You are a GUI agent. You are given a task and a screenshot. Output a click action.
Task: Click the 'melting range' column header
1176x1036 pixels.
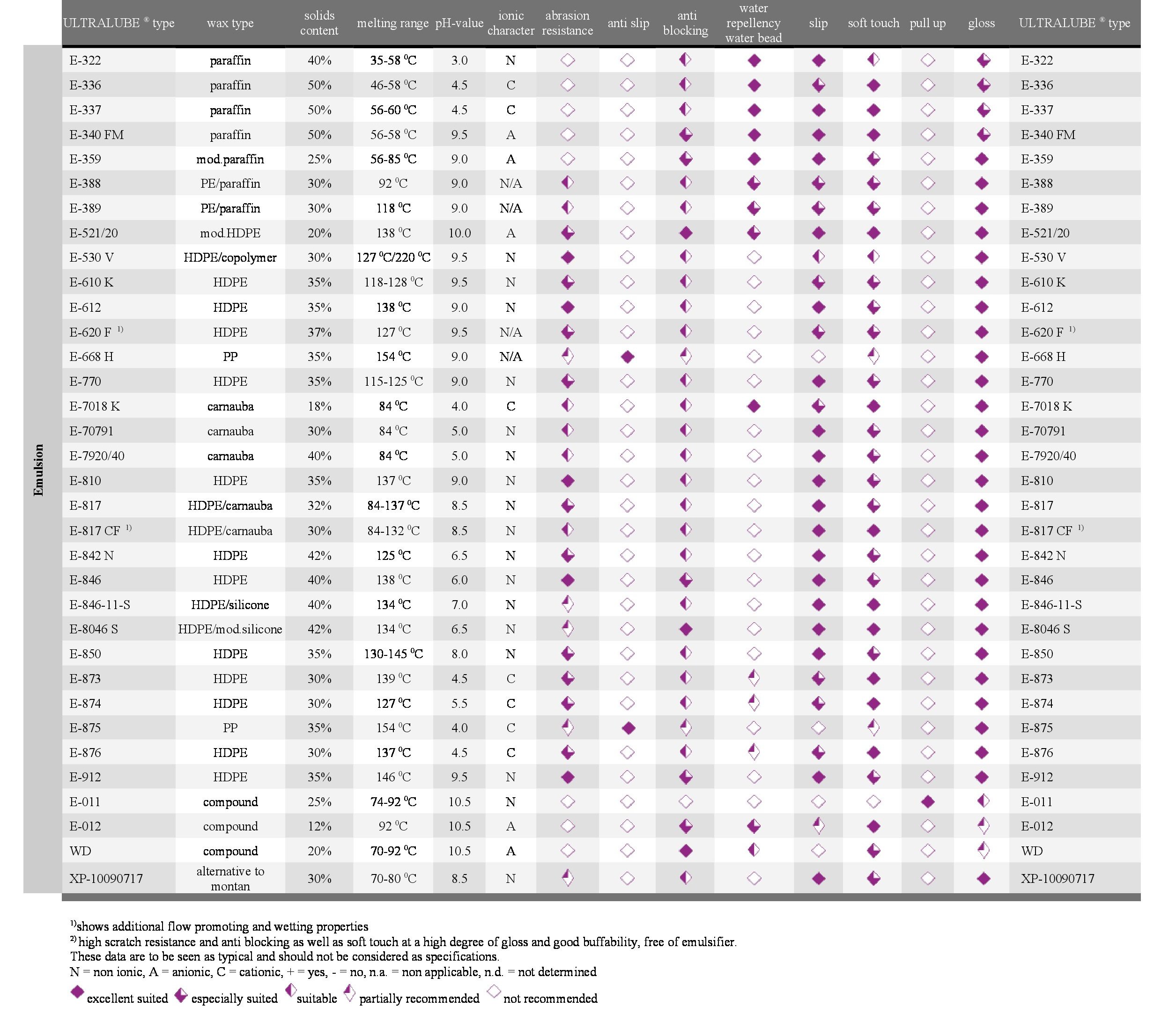coord(393,23)
